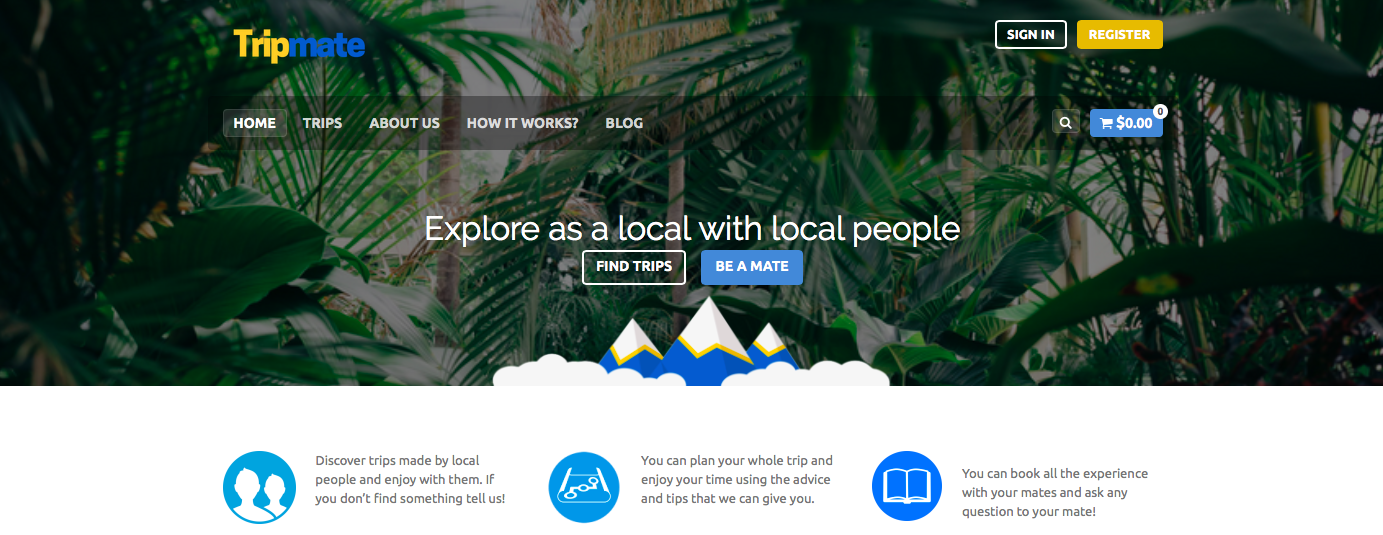Click the mountain illustration graphic
Image resolution: width=1383 pixels, height=535 pixels.
tap(691, 341)
